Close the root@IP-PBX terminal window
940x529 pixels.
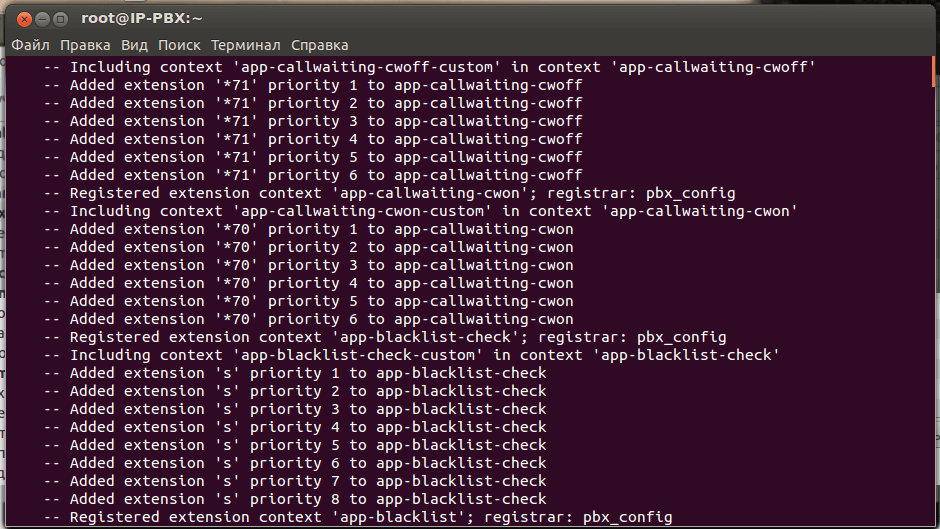coord(24,19)
